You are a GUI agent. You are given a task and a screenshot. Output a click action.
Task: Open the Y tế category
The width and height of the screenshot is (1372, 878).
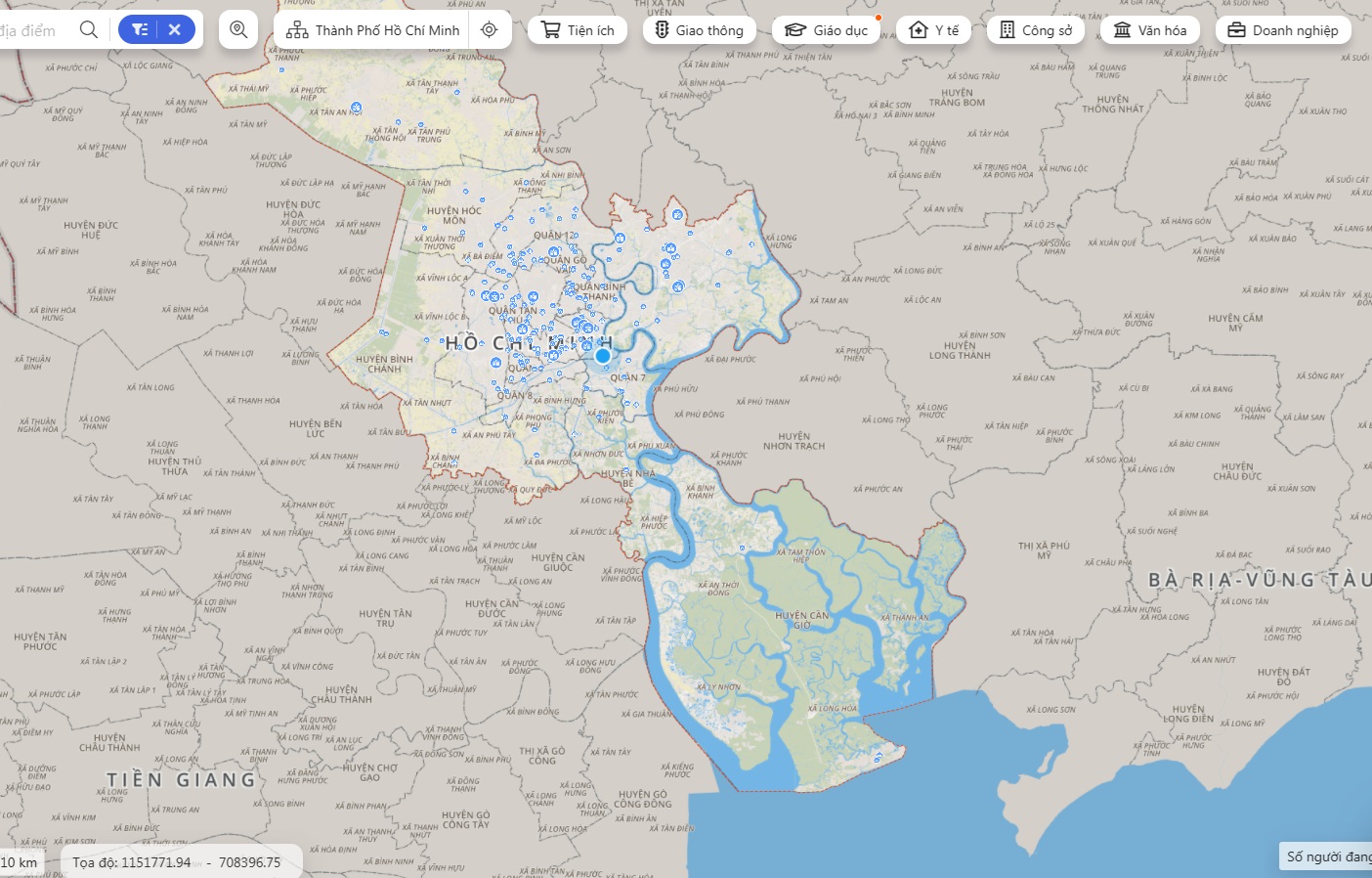934,30
